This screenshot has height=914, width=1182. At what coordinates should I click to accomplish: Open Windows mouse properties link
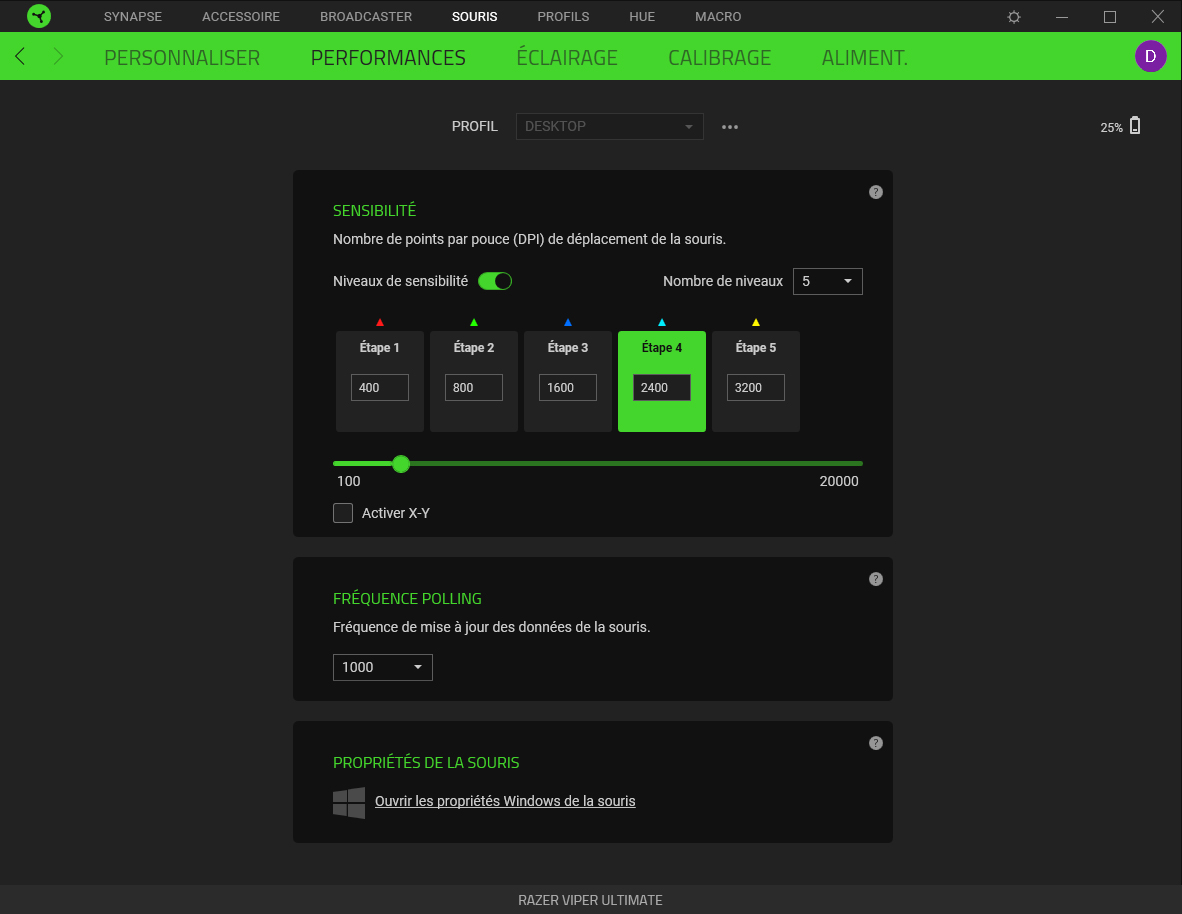[x=505, y=801]
